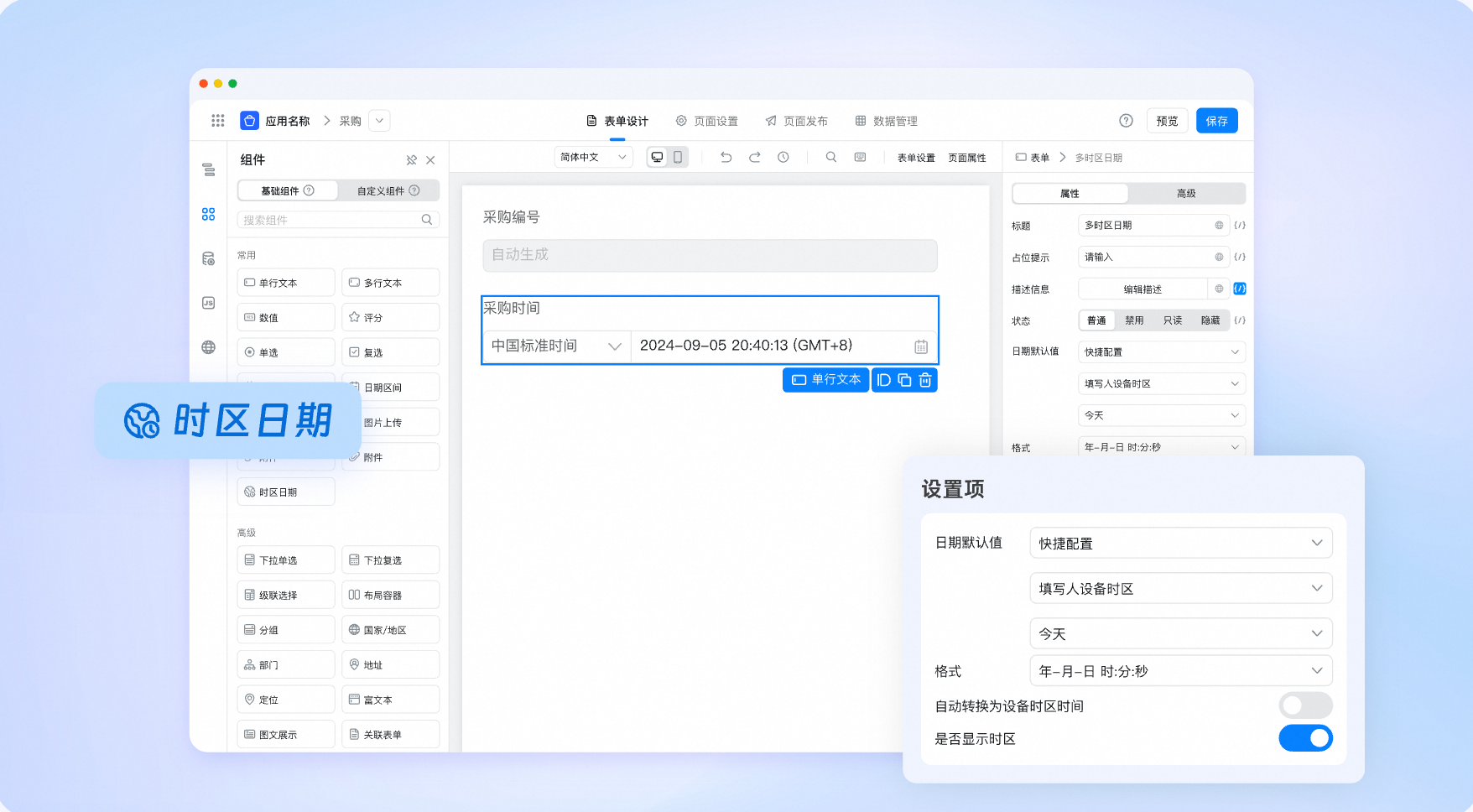Screen dimensions: 1473x812
Task: Click the undo arrow icon
Action: point(726,157)
